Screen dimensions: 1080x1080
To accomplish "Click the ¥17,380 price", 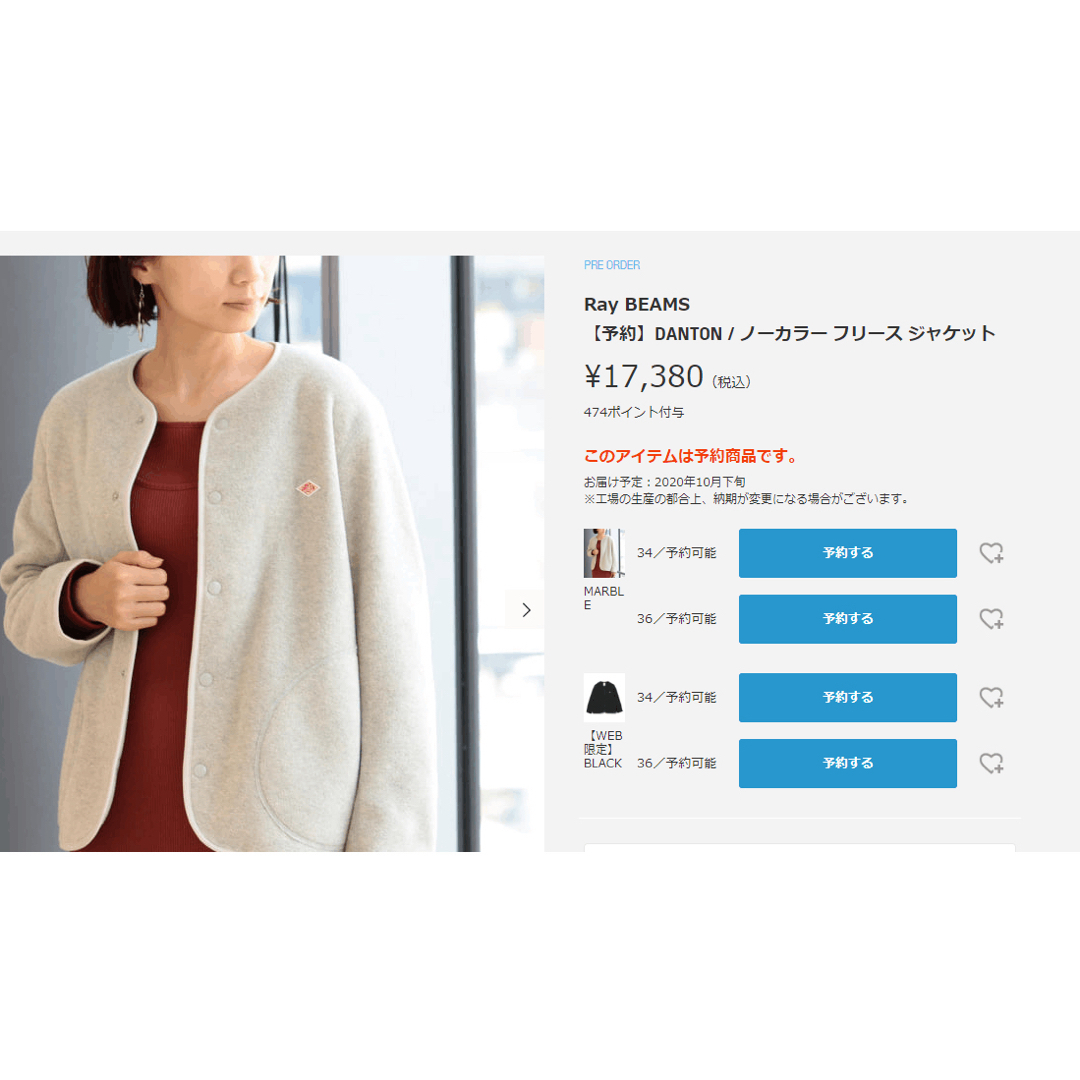I will pyautogui.click(x=644, y=377).
